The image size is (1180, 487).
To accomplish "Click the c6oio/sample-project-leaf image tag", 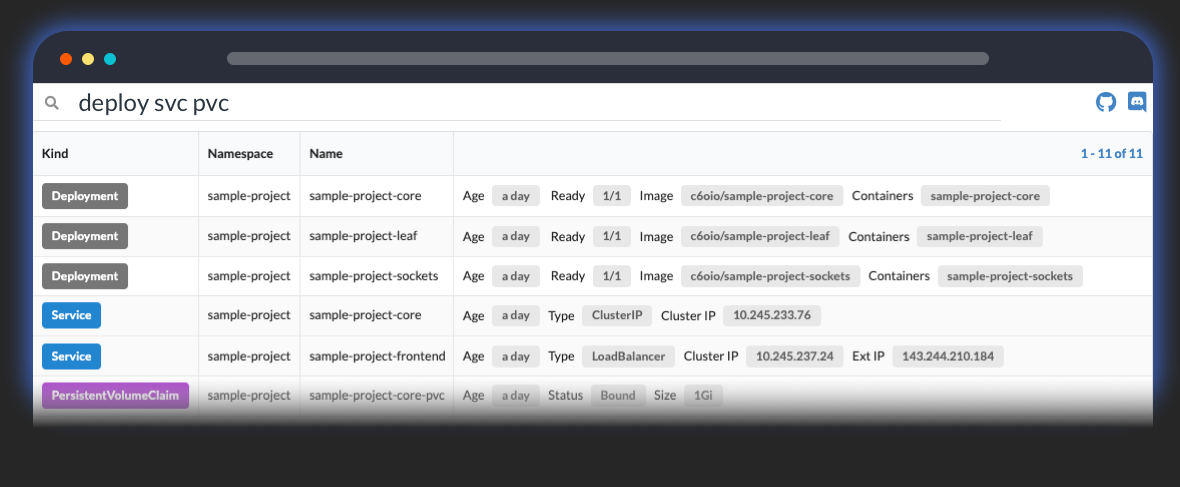I will (x=760, y=236).
